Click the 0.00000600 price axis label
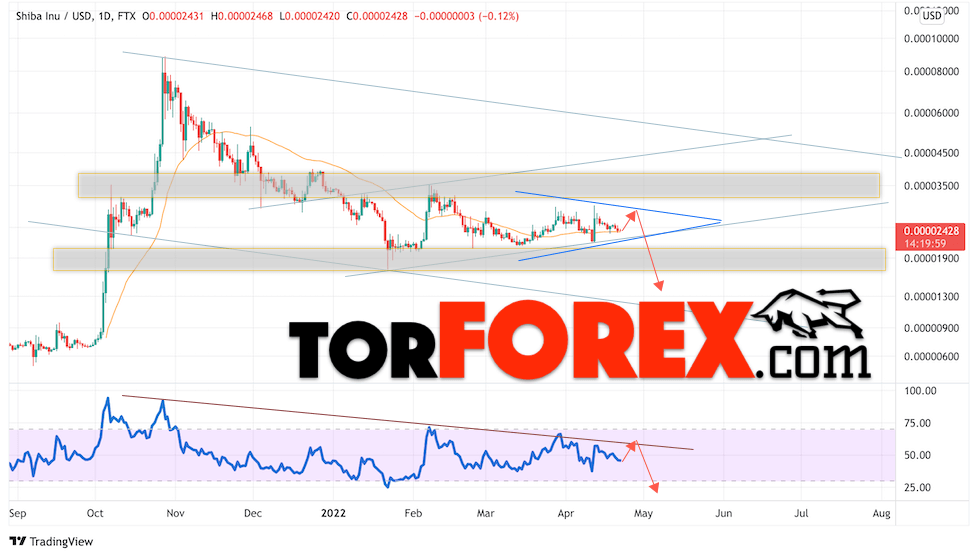 coord(931,357)
